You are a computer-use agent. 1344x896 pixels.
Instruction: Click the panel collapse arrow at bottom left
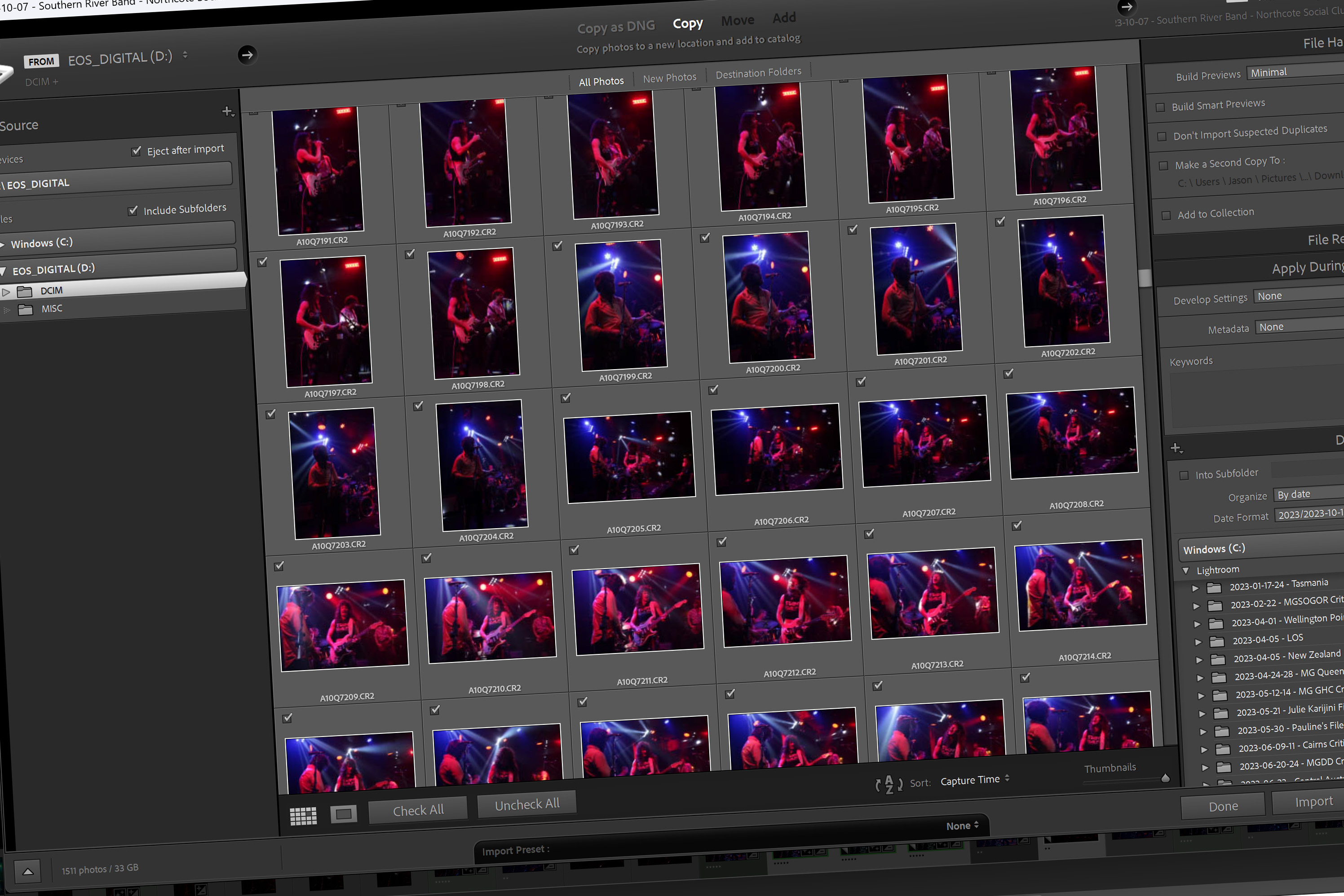[x=27, y=871]
